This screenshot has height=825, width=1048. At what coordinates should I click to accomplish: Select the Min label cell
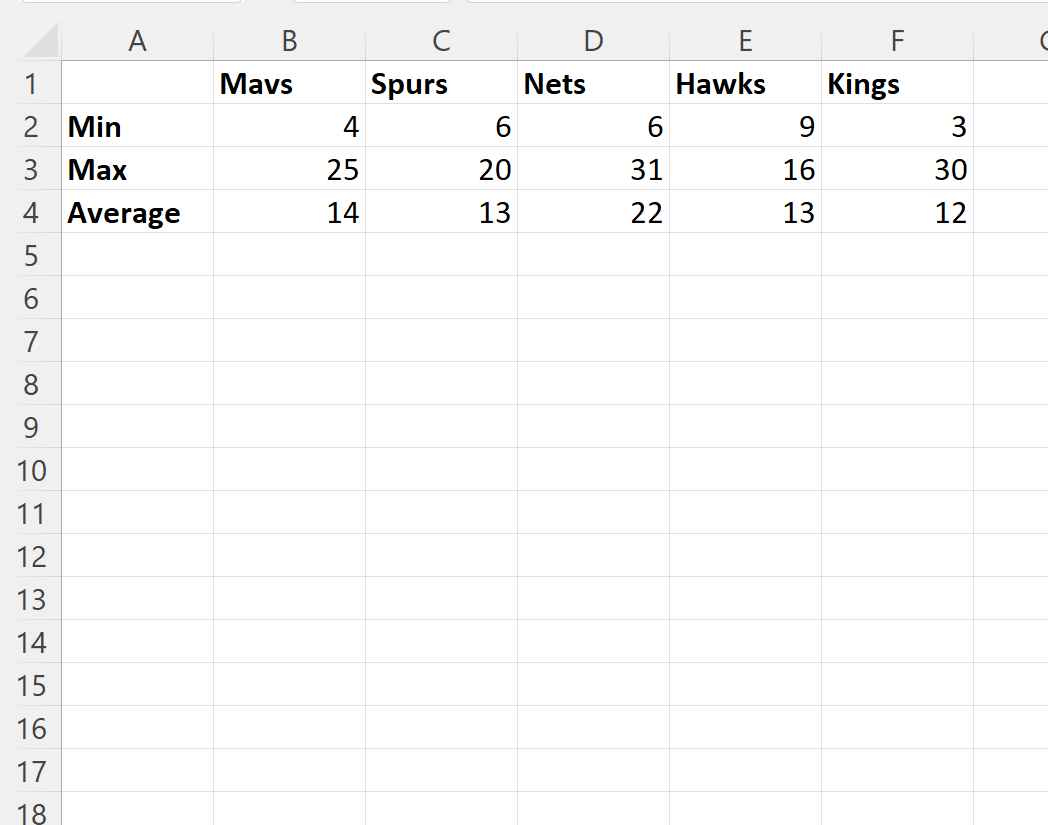138,126
